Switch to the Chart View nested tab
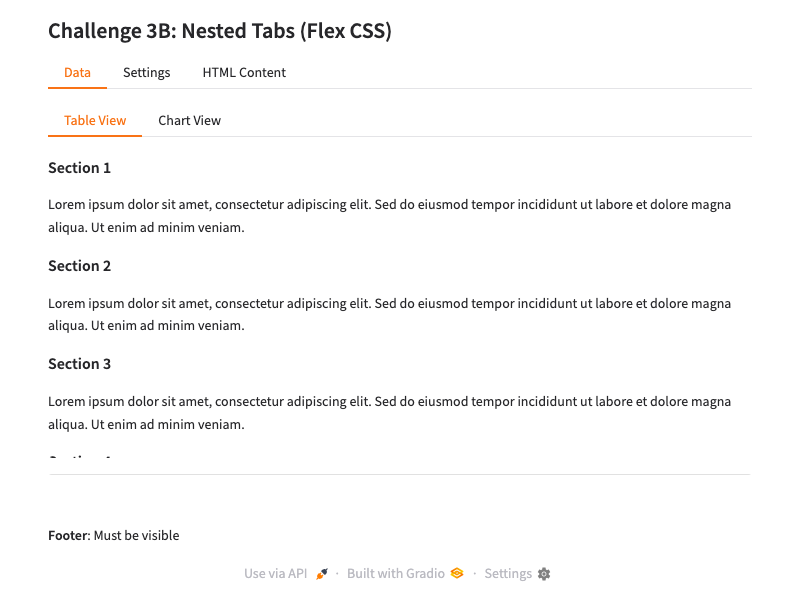Screen dimensions: 800x600 click(189, 121)
